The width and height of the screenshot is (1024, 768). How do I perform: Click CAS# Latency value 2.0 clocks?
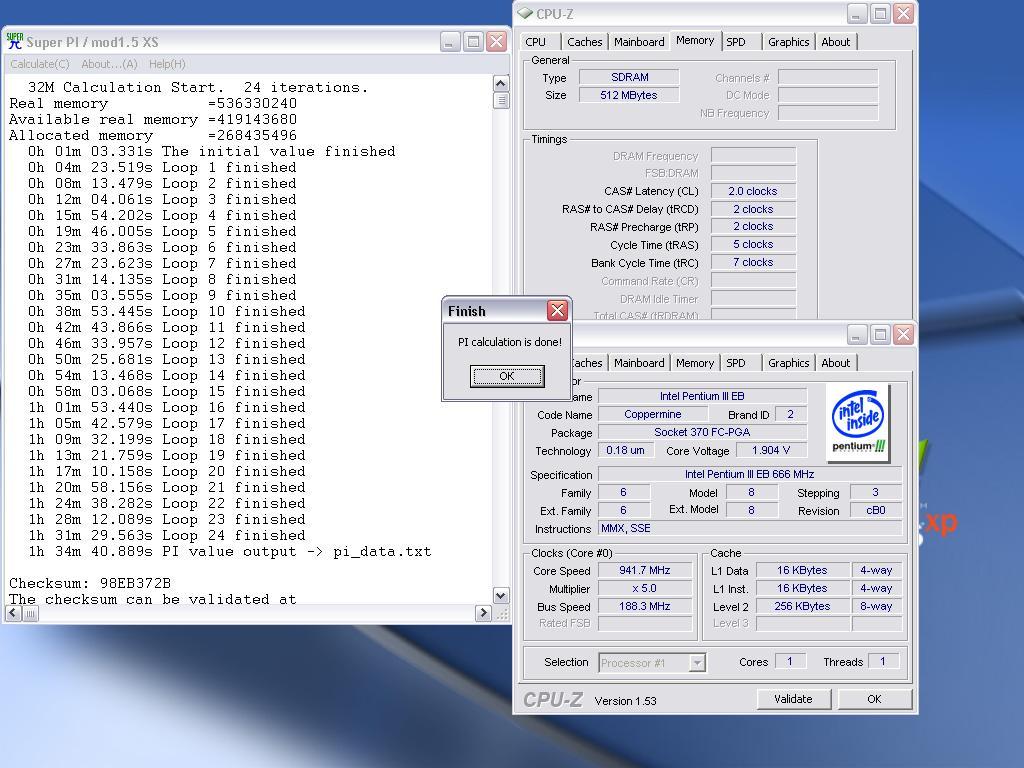[x=753, y=191]
